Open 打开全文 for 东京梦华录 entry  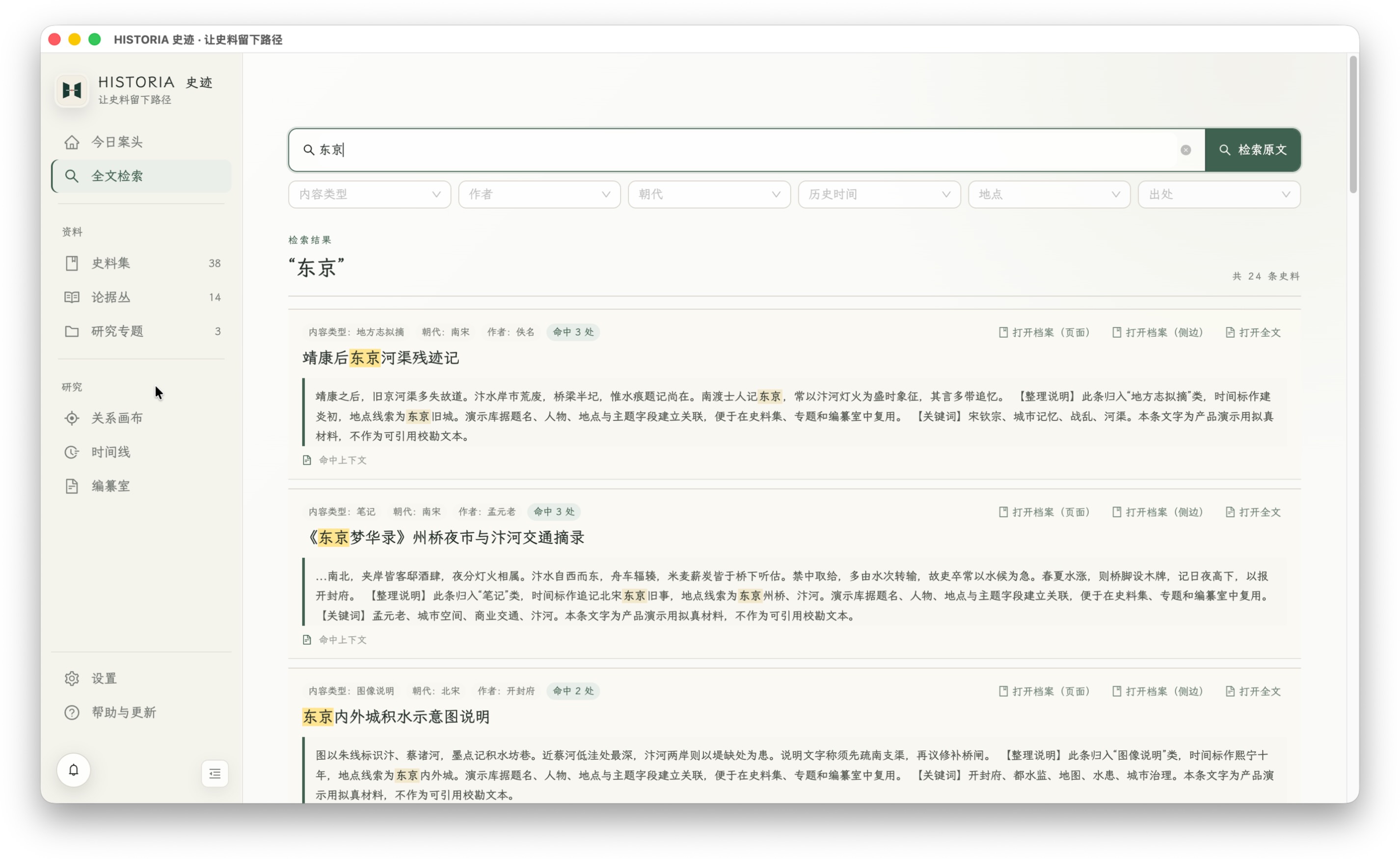coord(1253,512)
